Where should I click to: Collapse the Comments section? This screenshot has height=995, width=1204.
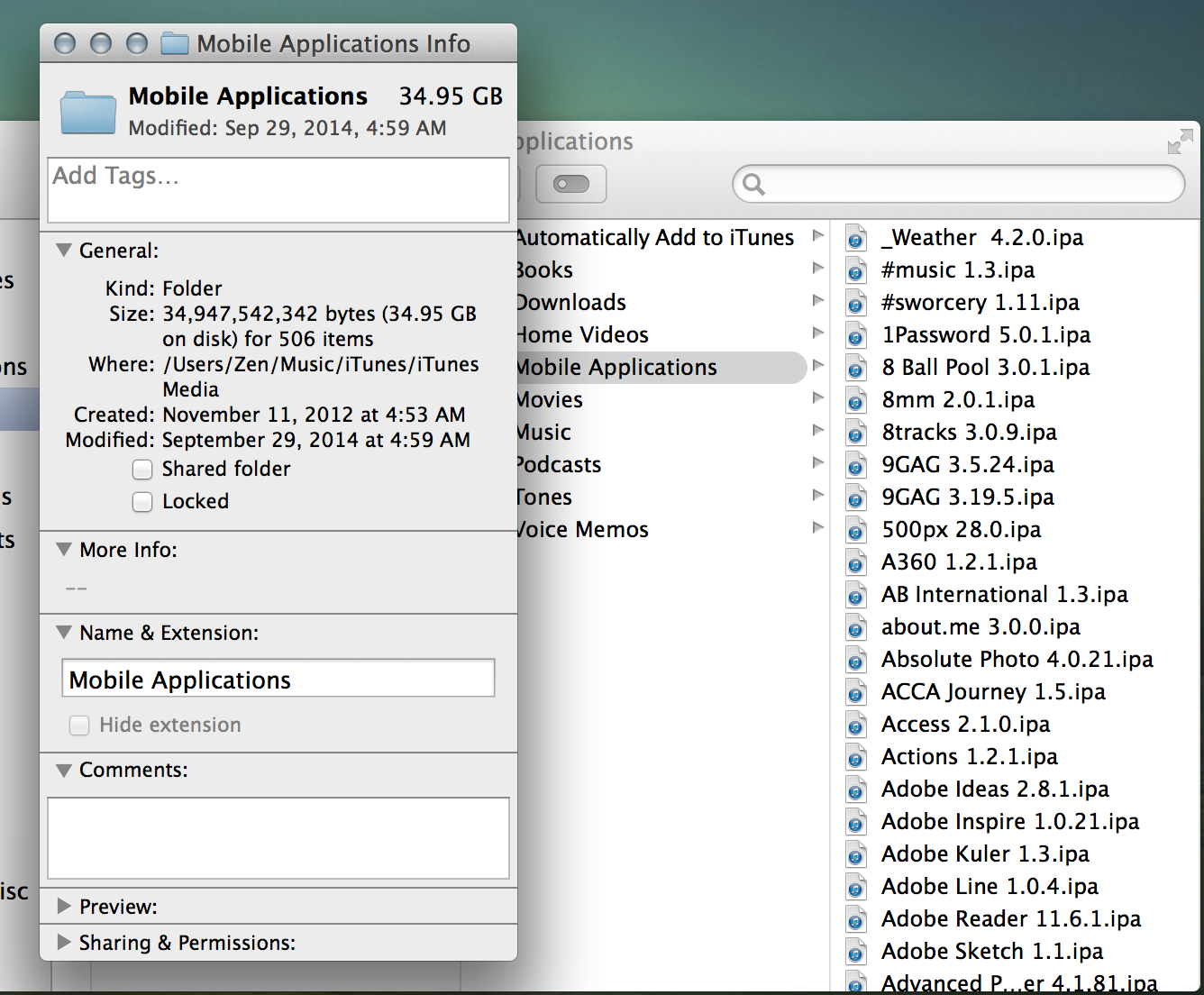click(x=64, y=770)
